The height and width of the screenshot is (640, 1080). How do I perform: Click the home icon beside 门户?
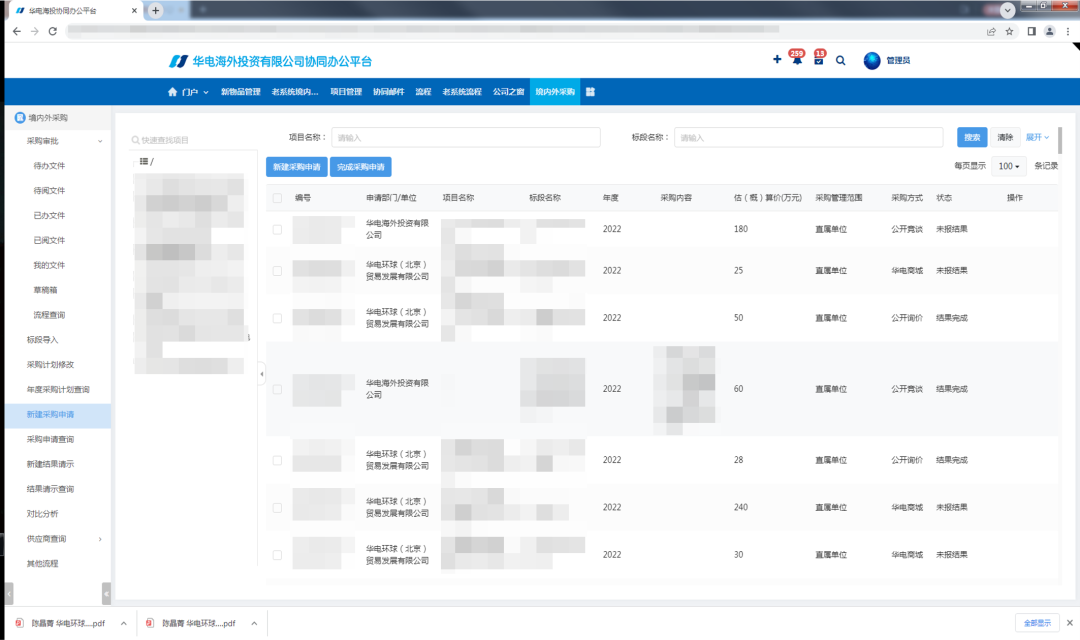click(172, 92)
